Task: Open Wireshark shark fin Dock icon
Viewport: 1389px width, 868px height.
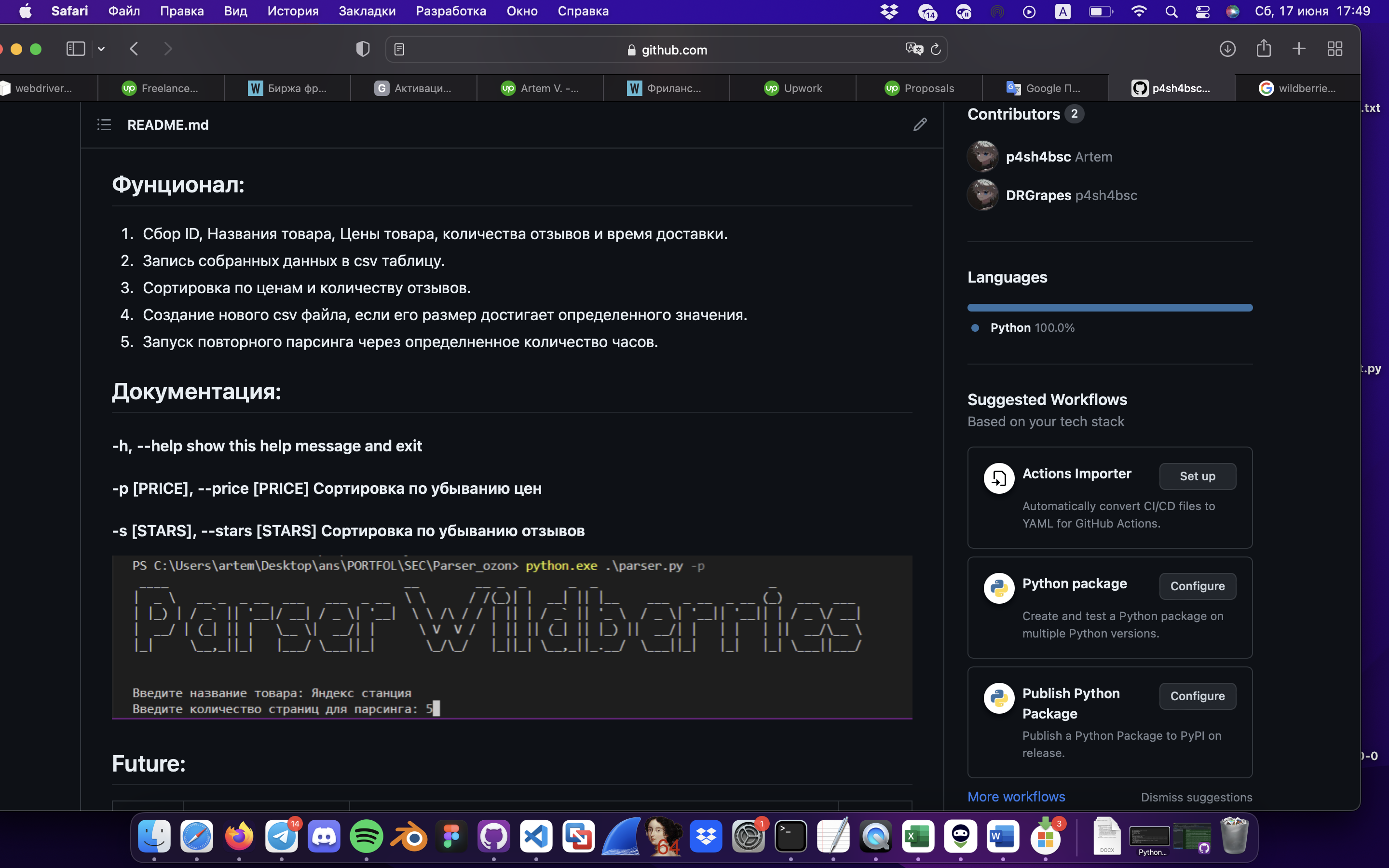Action: click(621, 836)
